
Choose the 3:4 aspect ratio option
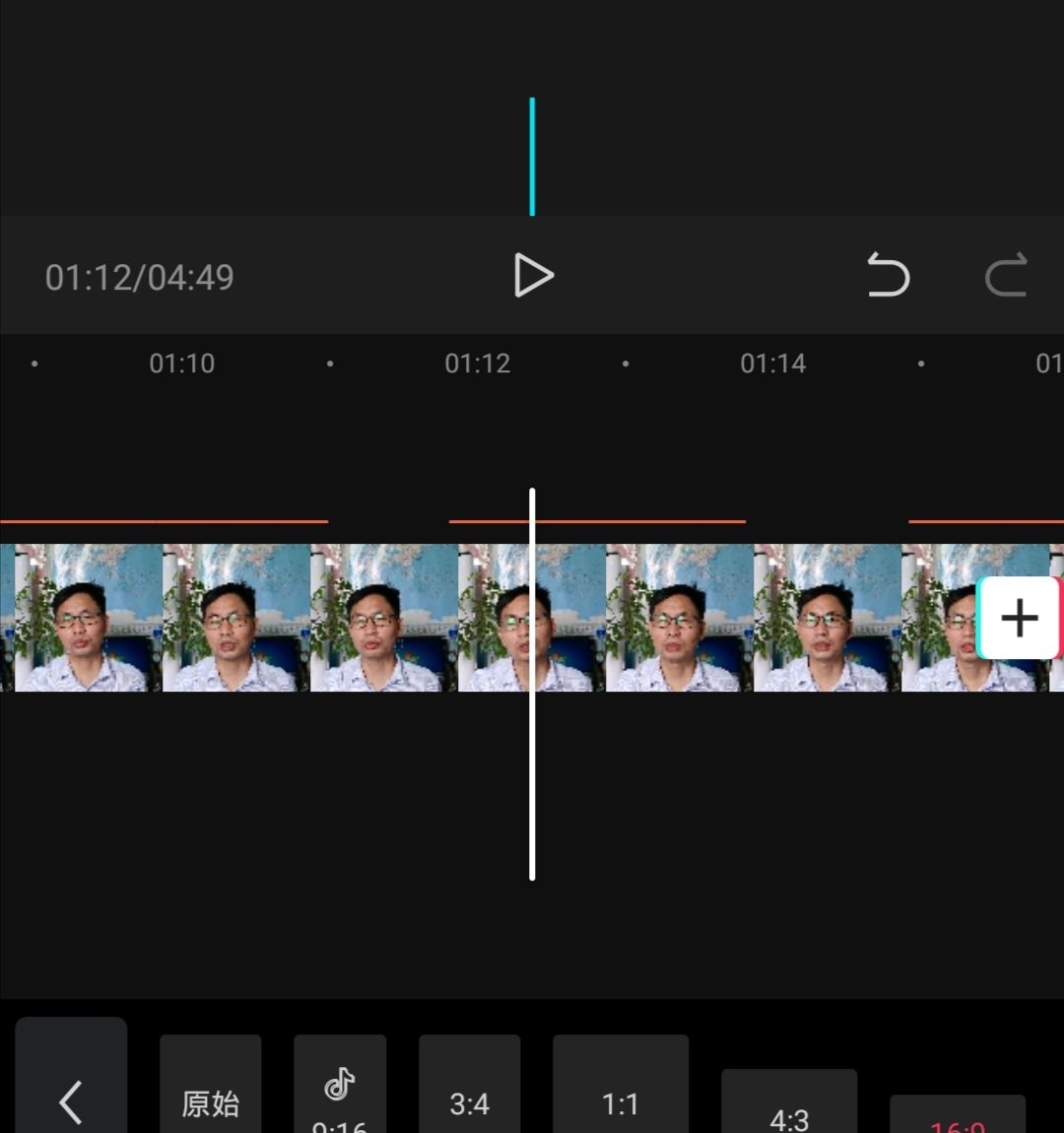click(470, 1104)
